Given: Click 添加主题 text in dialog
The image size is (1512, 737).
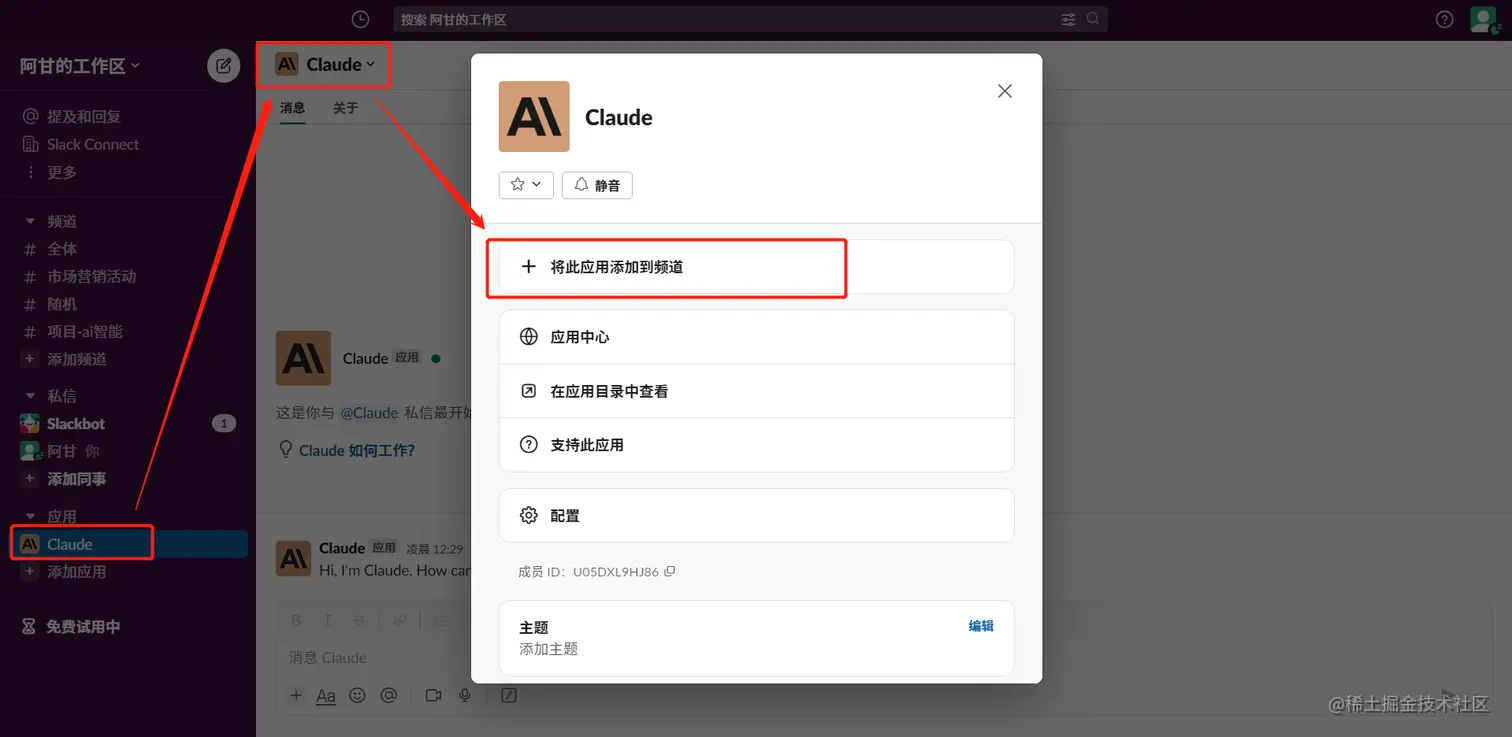Looking at the screenshot, I should tap(549, 649).
